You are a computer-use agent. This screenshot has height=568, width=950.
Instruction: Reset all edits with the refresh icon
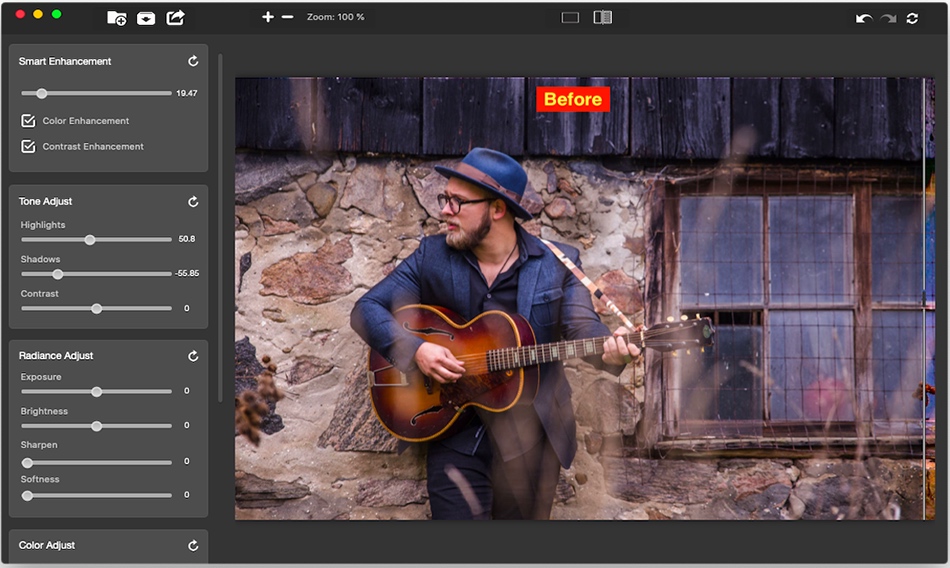(912, 18)
